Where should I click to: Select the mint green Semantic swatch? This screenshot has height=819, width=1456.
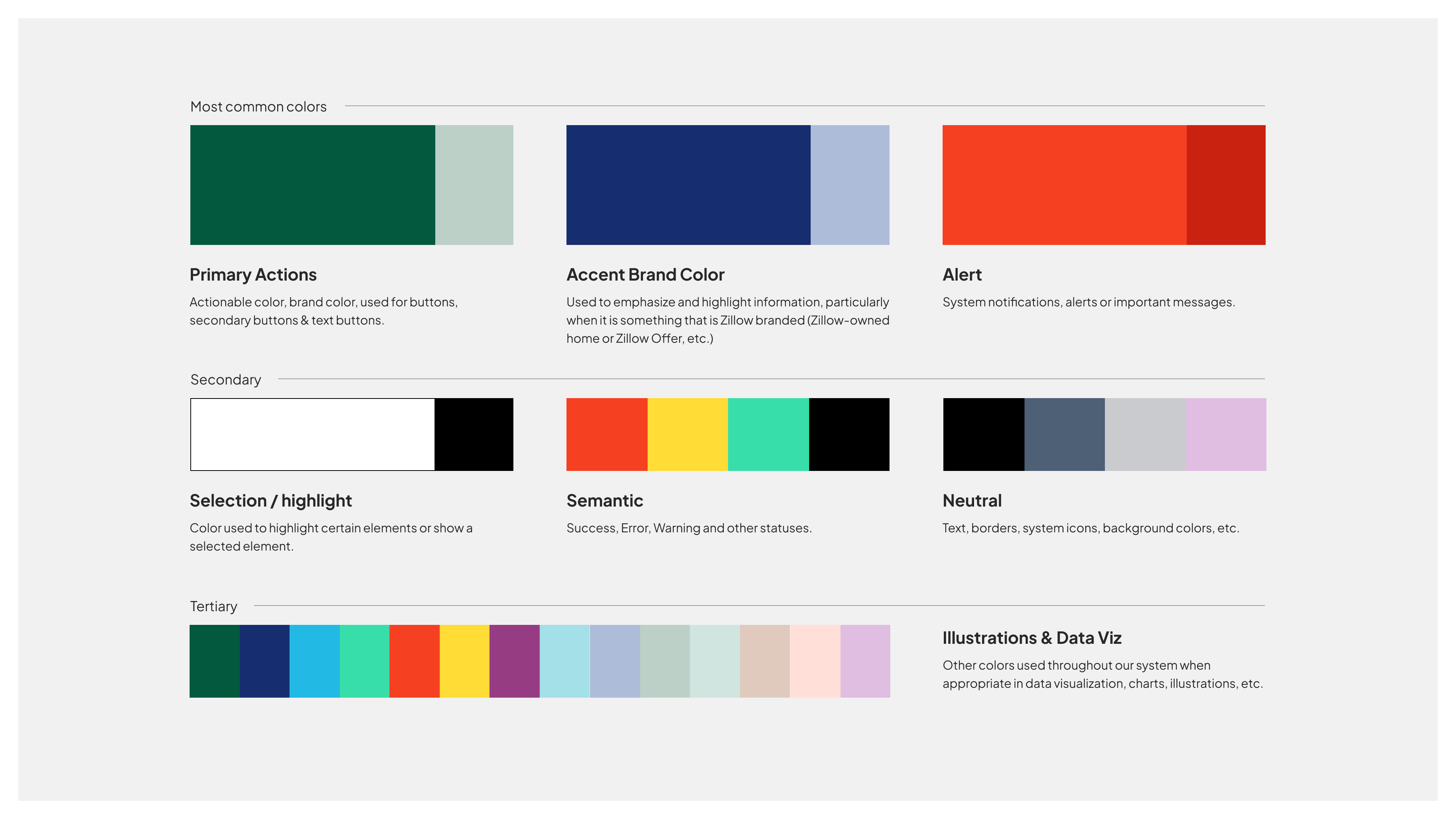[x=768, y=434]
